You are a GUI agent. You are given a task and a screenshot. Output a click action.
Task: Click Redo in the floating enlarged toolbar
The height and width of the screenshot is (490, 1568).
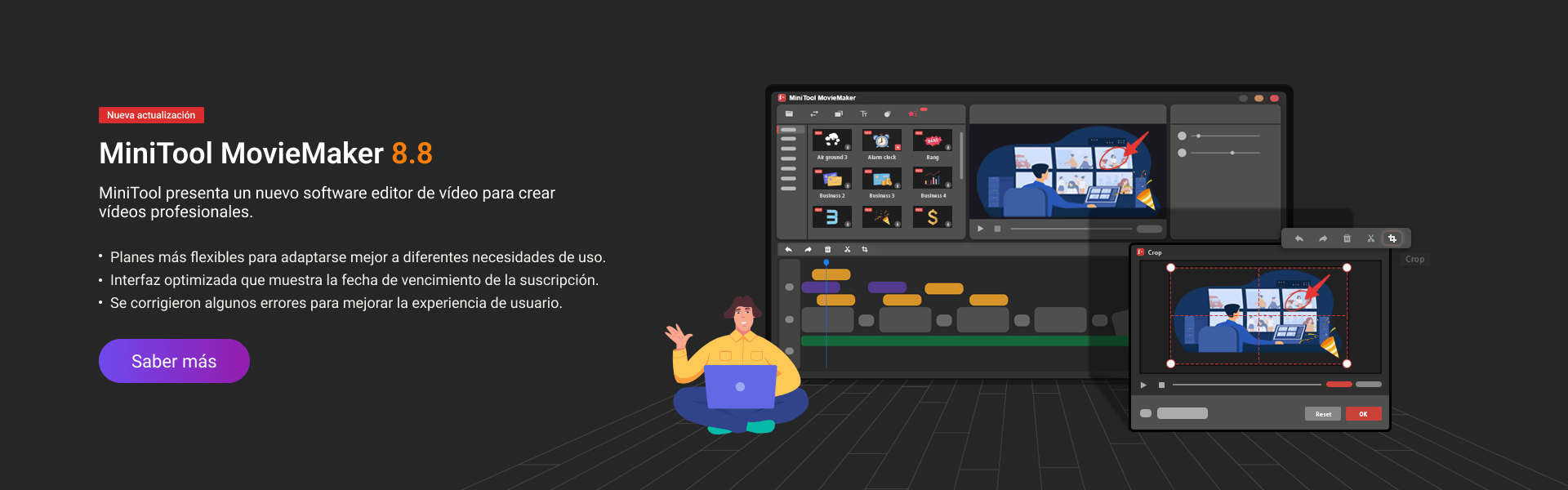point(1323,238)
